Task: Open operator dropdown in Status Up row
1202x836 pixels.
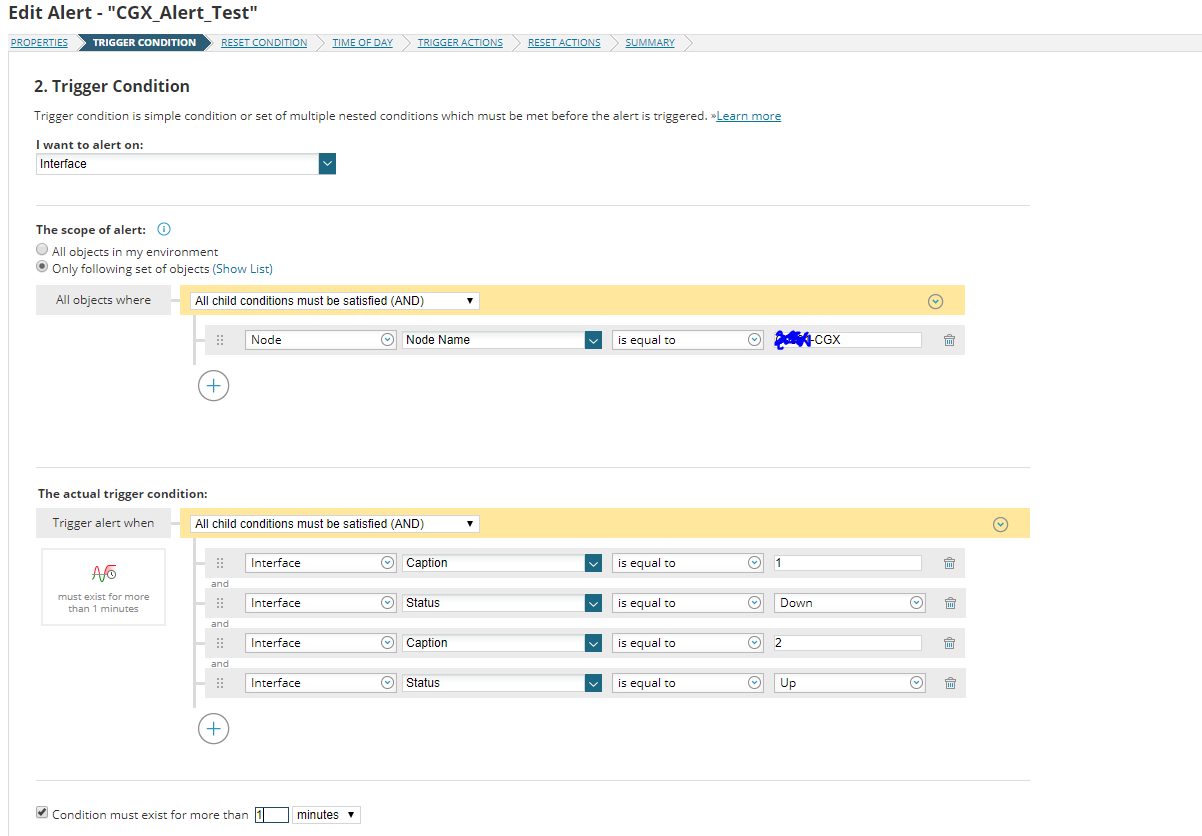Action: (x=688, y=683)
